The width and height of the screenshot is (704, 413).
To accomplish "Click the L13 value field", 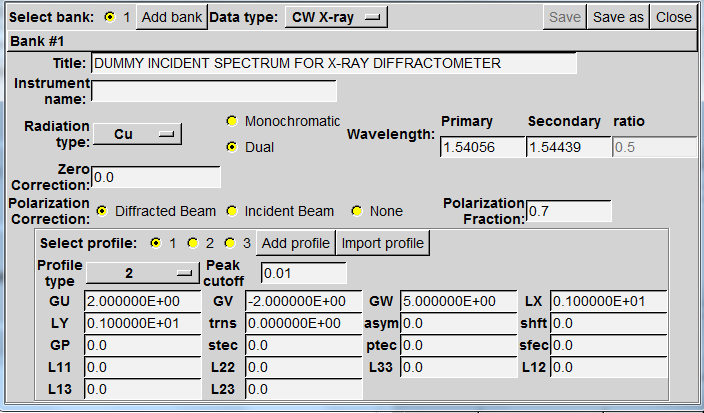I will point(143,389).
